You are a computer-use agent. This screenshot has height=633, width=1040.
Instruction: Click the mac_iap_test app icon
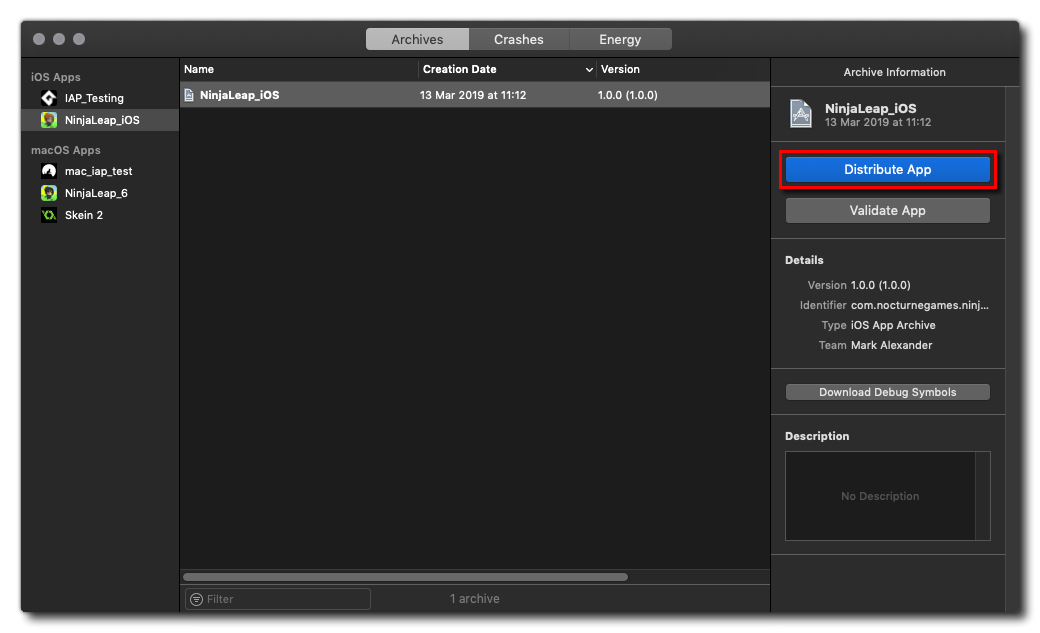(49, 171)
